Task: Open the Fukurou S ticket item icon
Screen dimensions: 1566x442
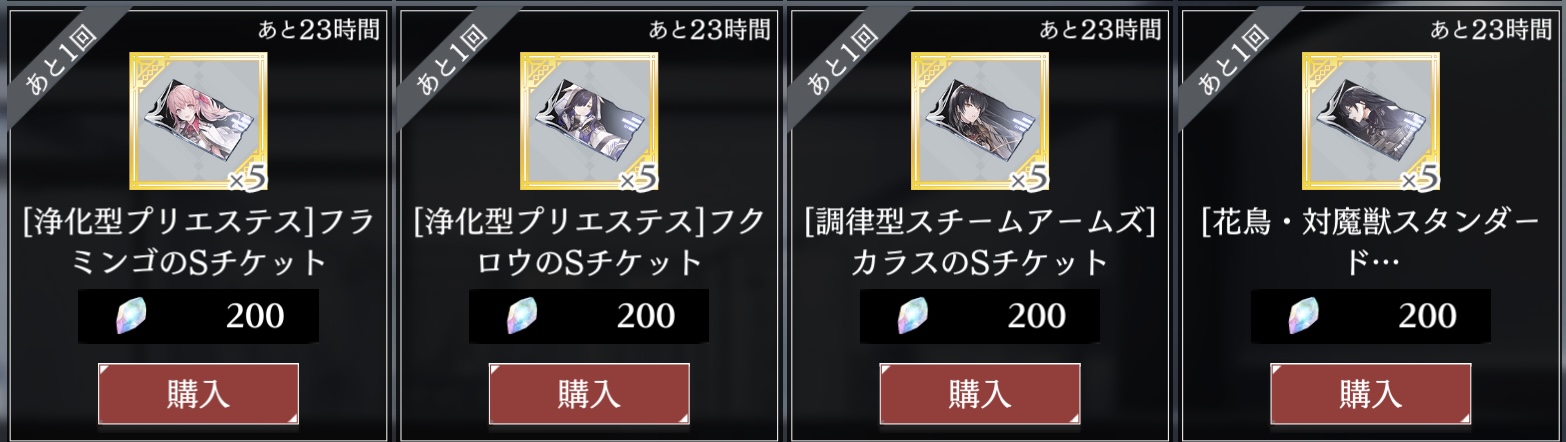Action: coord(589,121)
